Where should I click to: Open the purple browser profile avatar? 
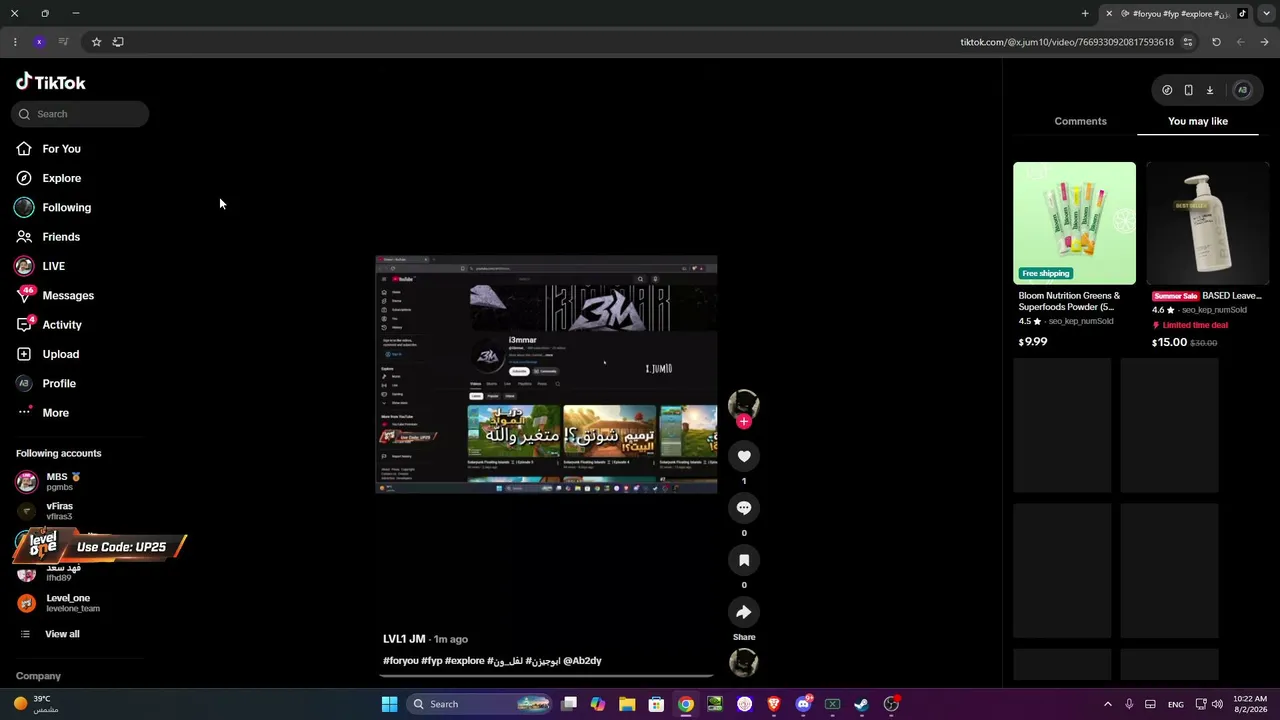coord(39,42)
